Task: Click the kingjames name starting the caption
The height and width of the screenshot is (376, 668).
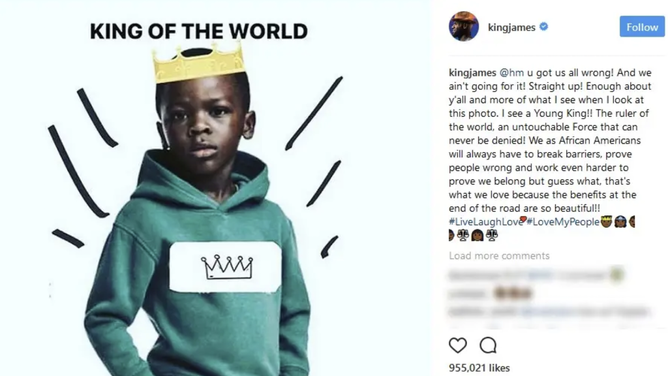Action: pos(472,73)
